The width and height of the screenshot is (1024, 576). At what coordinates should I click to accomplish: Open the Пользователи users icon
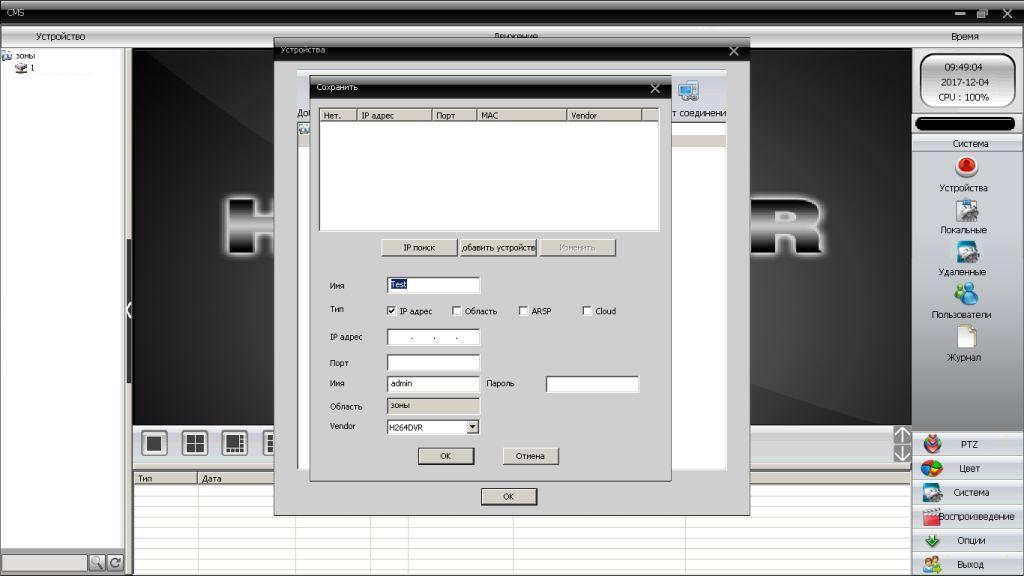(966, 295)
